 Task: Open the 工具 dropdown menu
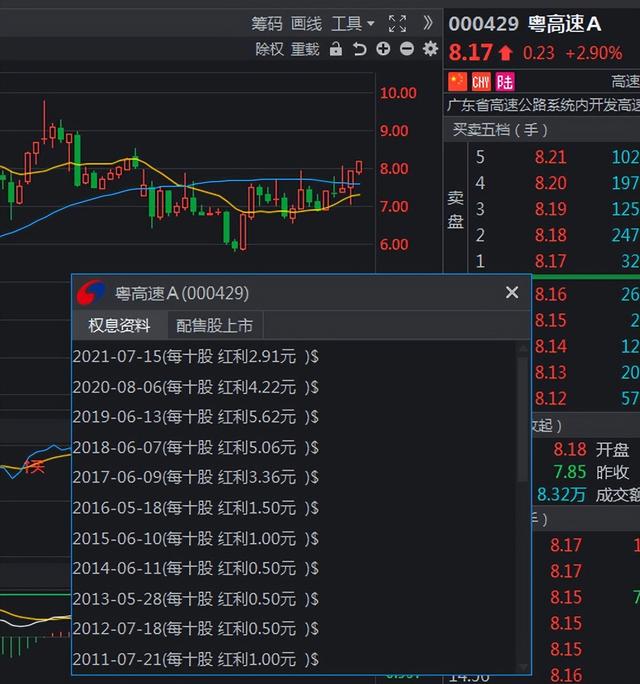pyautogui.click(x=353, y=23)
